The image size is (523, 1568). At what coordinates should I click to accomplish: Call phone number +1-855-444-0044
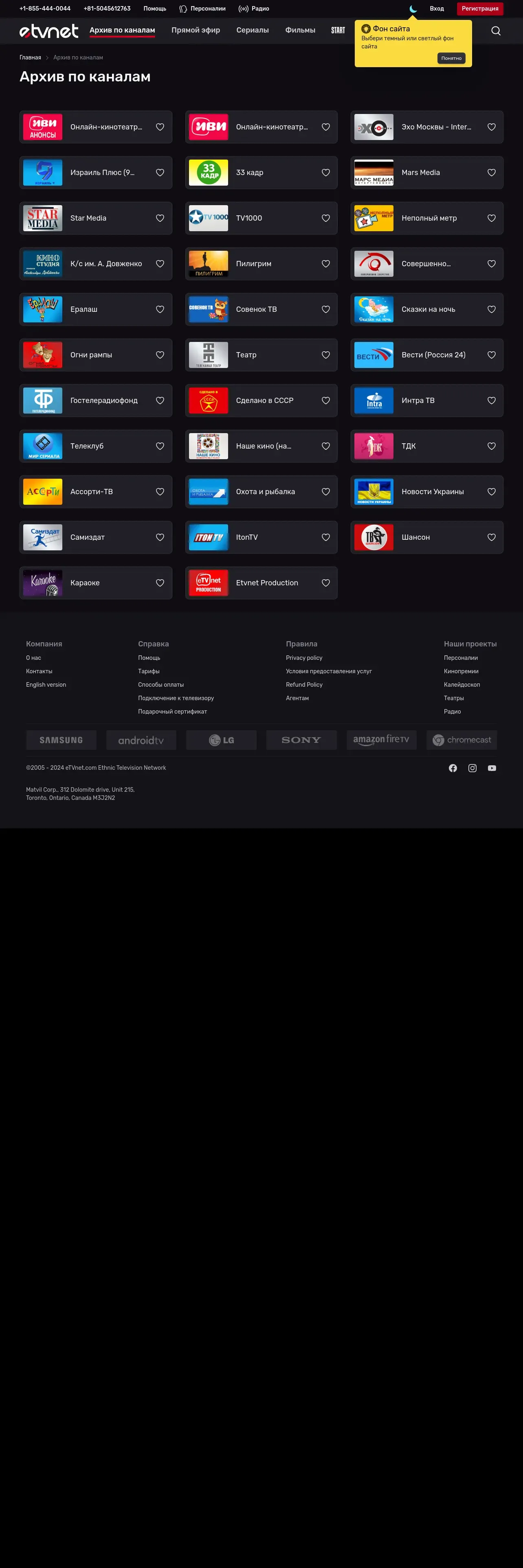tap(45, 9)
